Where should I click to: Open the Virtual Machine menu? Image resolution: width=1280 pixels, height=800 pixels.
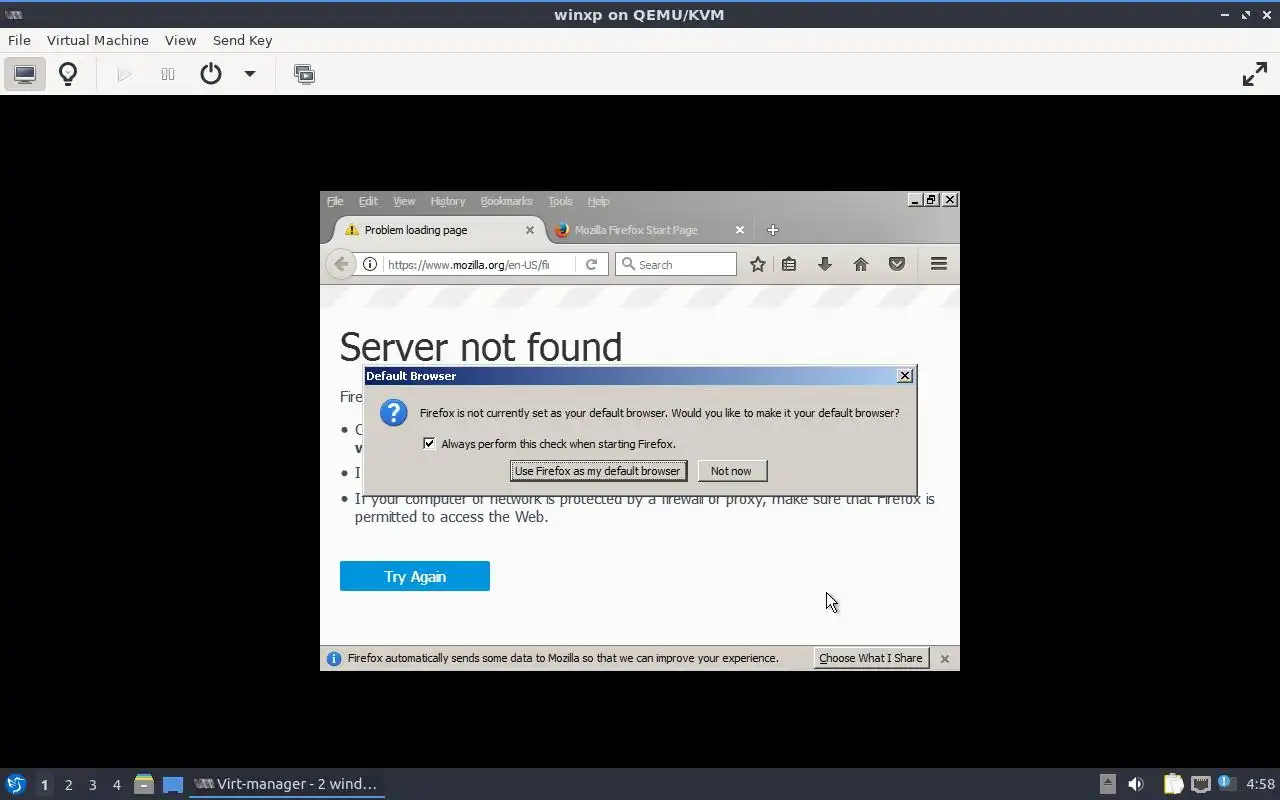pos(98,40)
